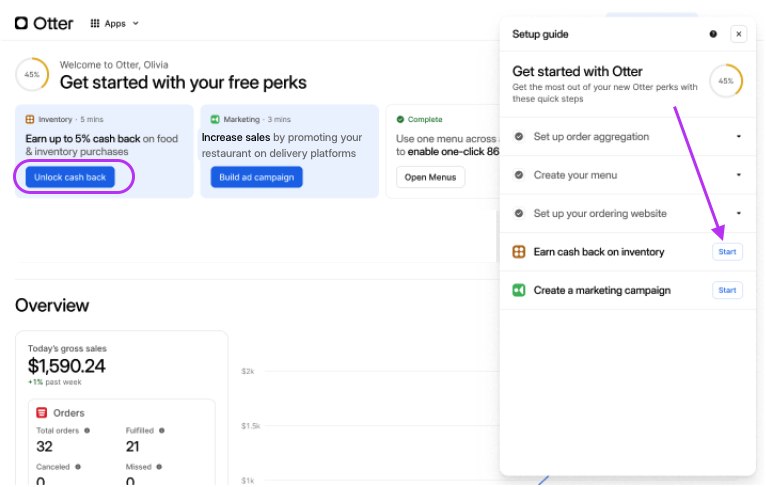The width and height of the screenshot is (766, 487).
Task: Toggle the 'Set up order aggregation' checkmark
Action: coord(519,136)
